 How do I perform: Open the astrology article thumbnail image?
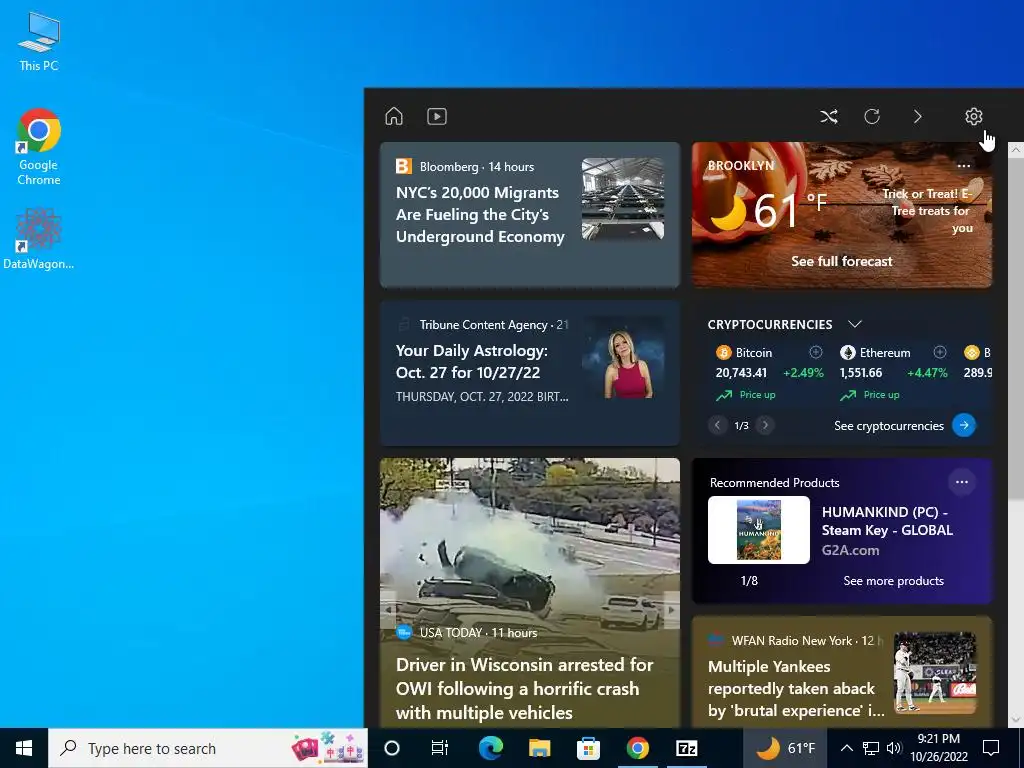(x=623, y=357)
